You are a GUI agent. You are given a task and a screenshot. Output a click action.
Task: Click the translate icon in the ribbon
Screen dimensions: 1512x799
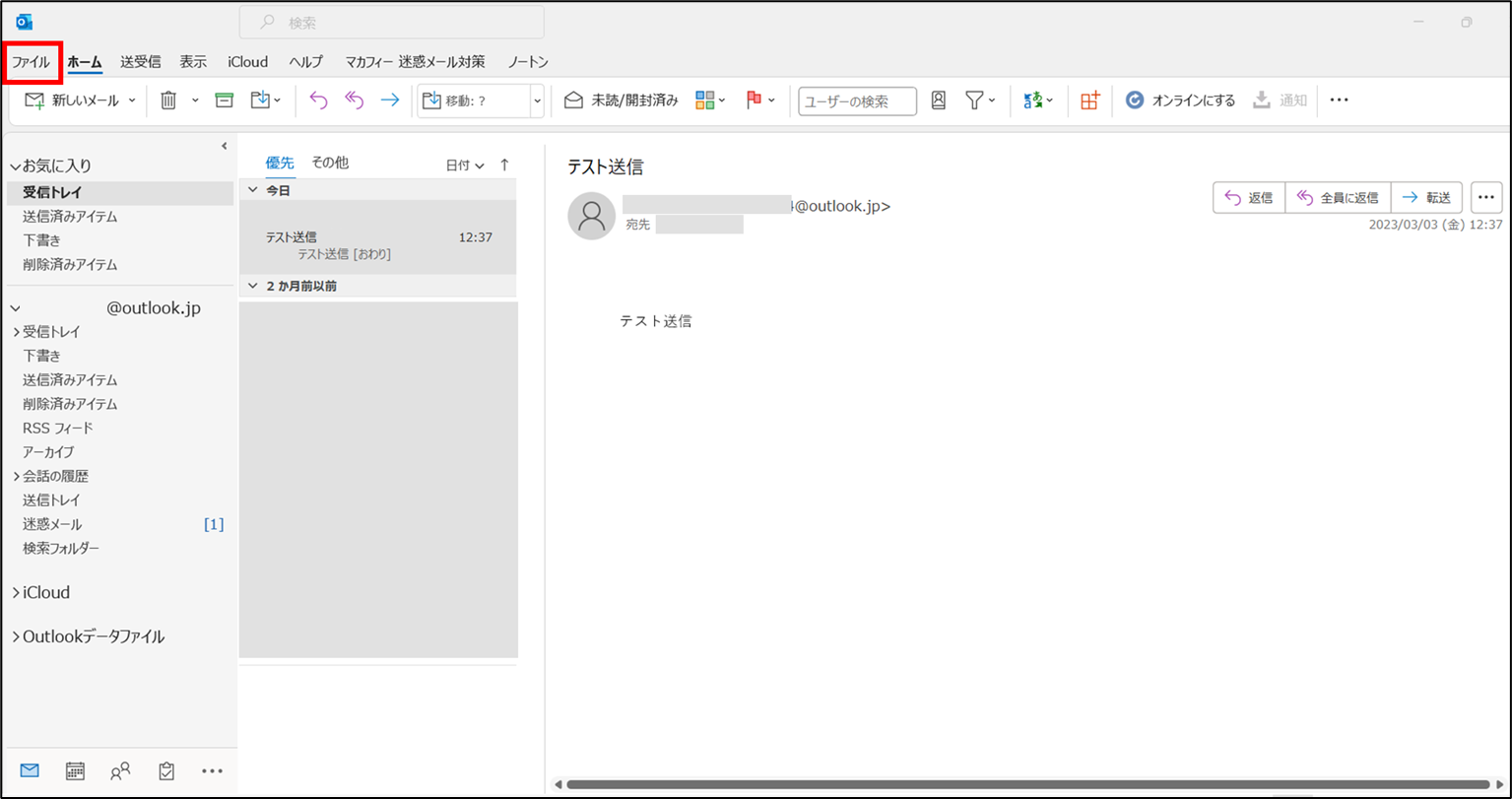click(1033, 100)
